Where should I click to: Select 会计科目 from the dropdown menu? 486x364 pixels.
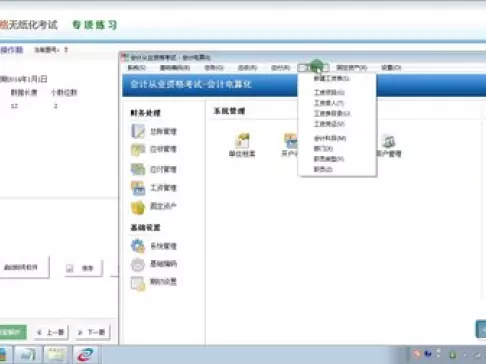click(x=330, y=138)
